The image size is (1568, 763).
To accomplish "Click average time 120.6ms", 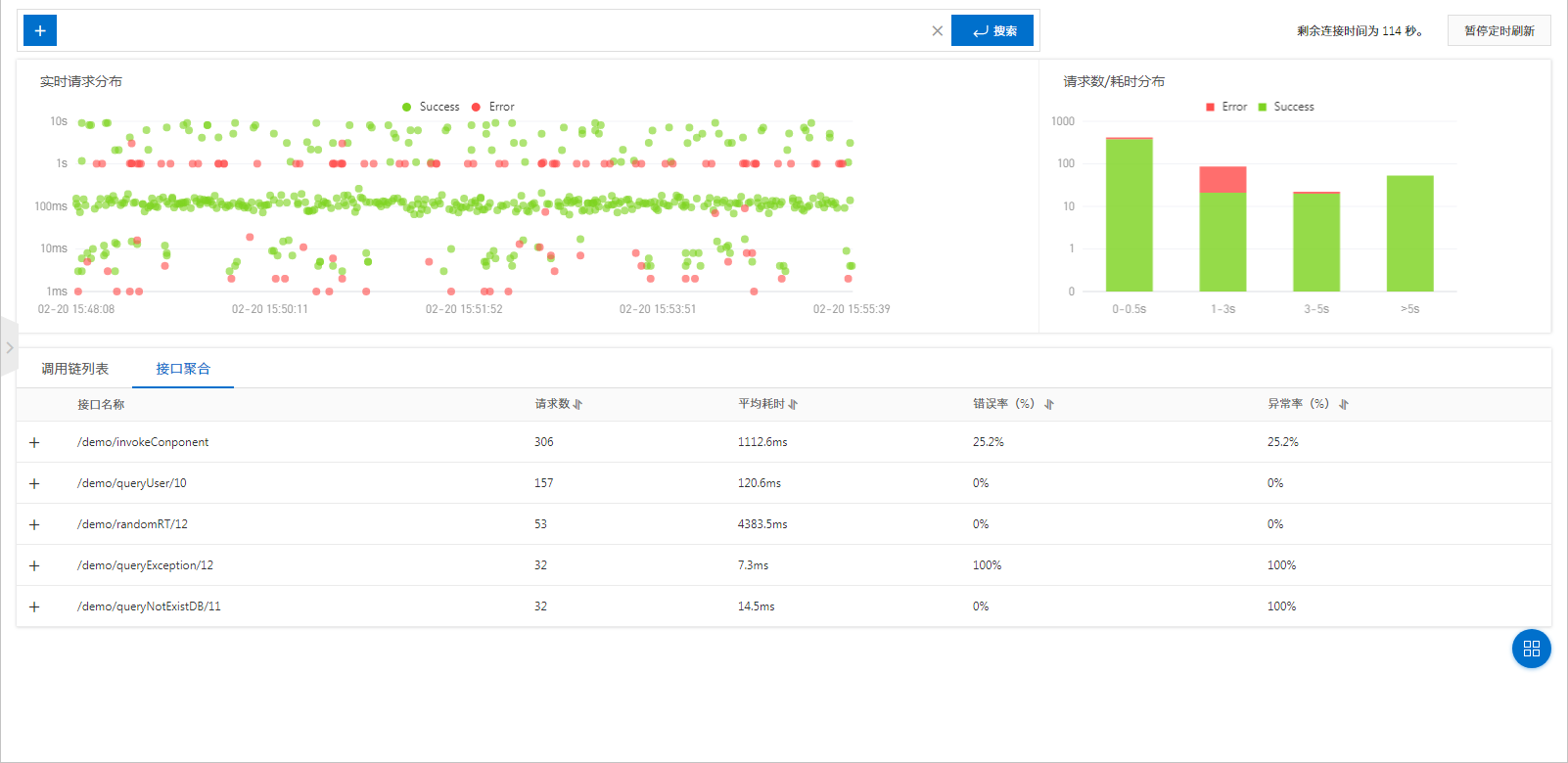I will 760,483.
